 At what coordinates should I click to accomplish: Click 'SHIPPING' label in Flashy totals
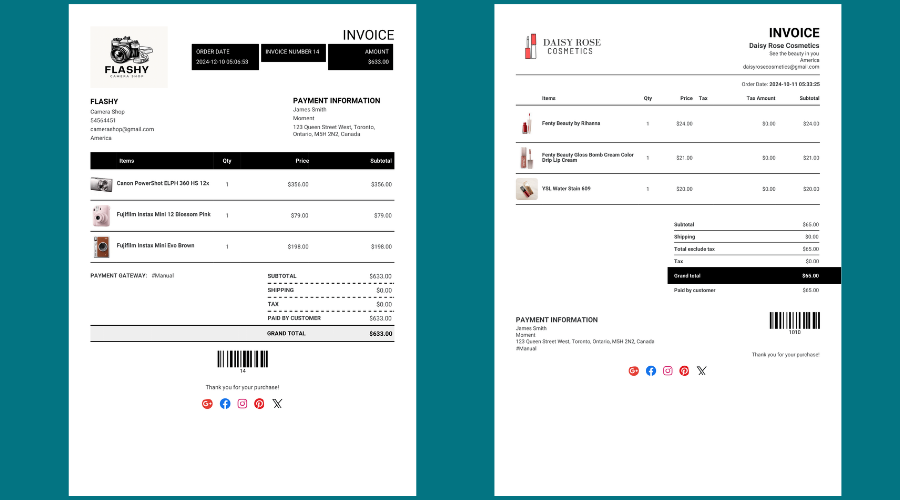point(281,290)
